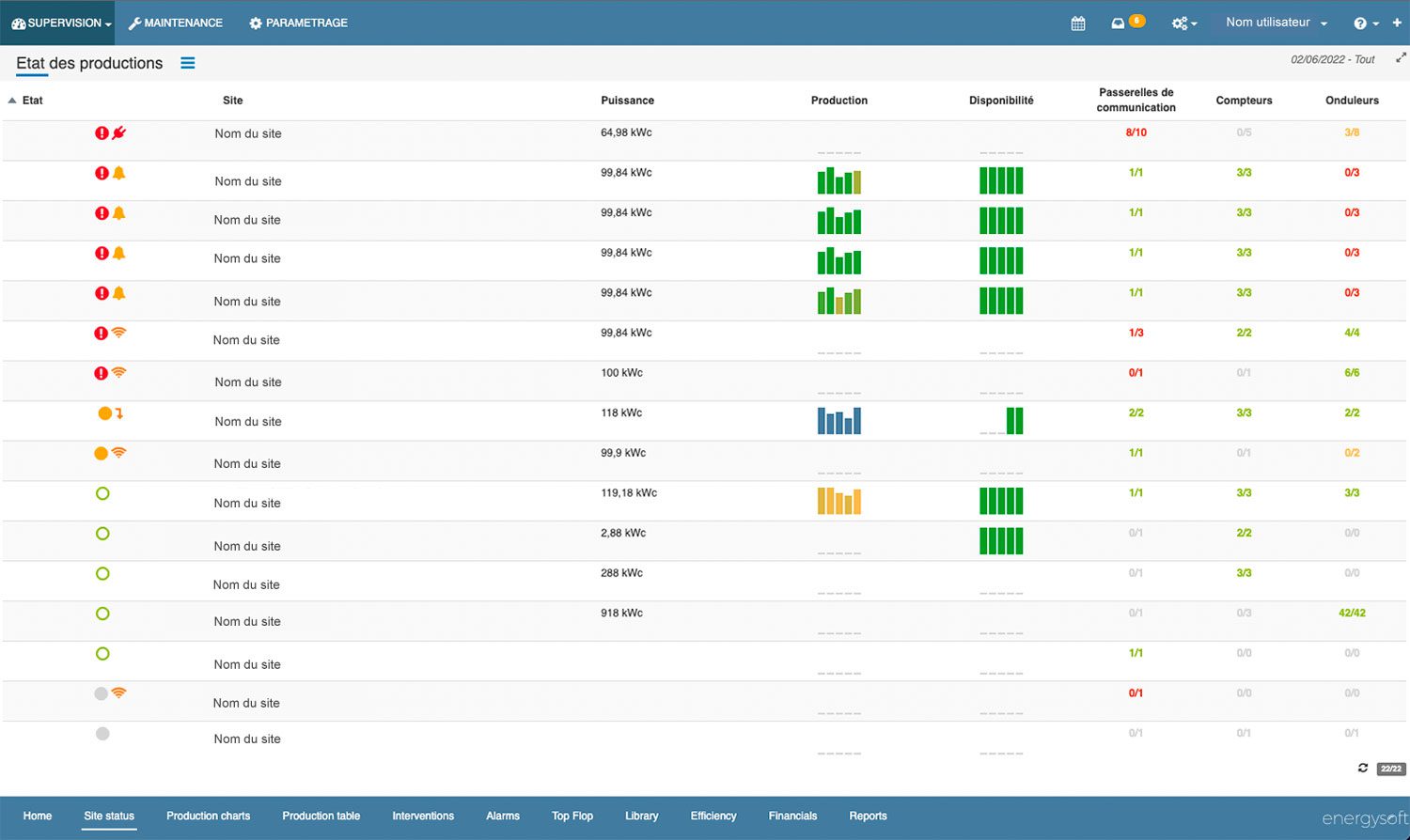Expand the table to fullscreen
The height and width of the screenshot is (840, 1410).
(x=1401, y=58)
